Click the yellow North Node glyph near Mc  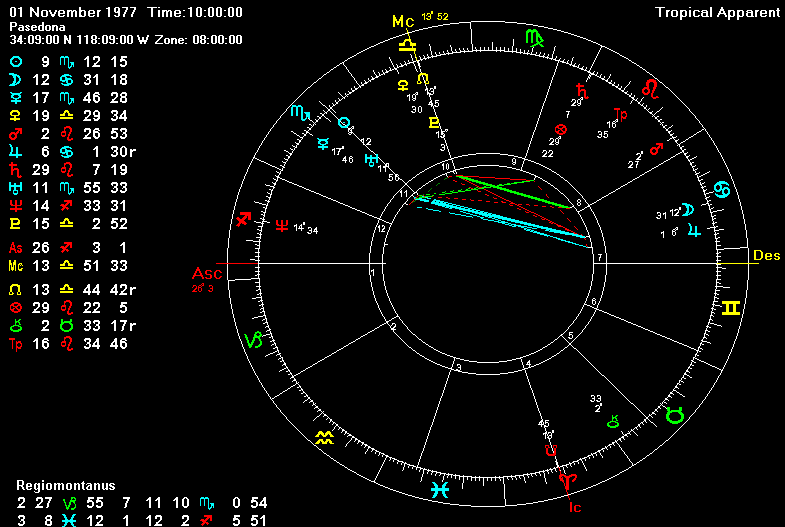click(423, 79)
